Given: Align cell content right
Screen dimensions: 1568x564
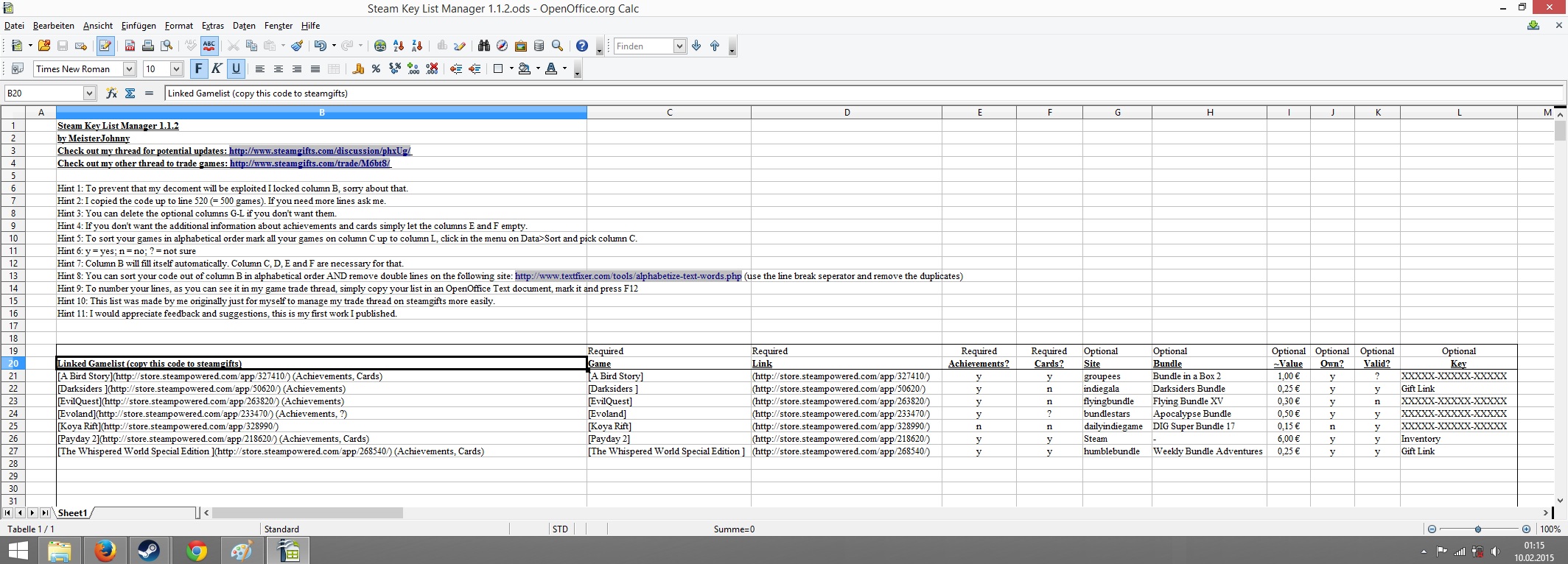Looking at the screenshot, I should (x=297, y=68).
